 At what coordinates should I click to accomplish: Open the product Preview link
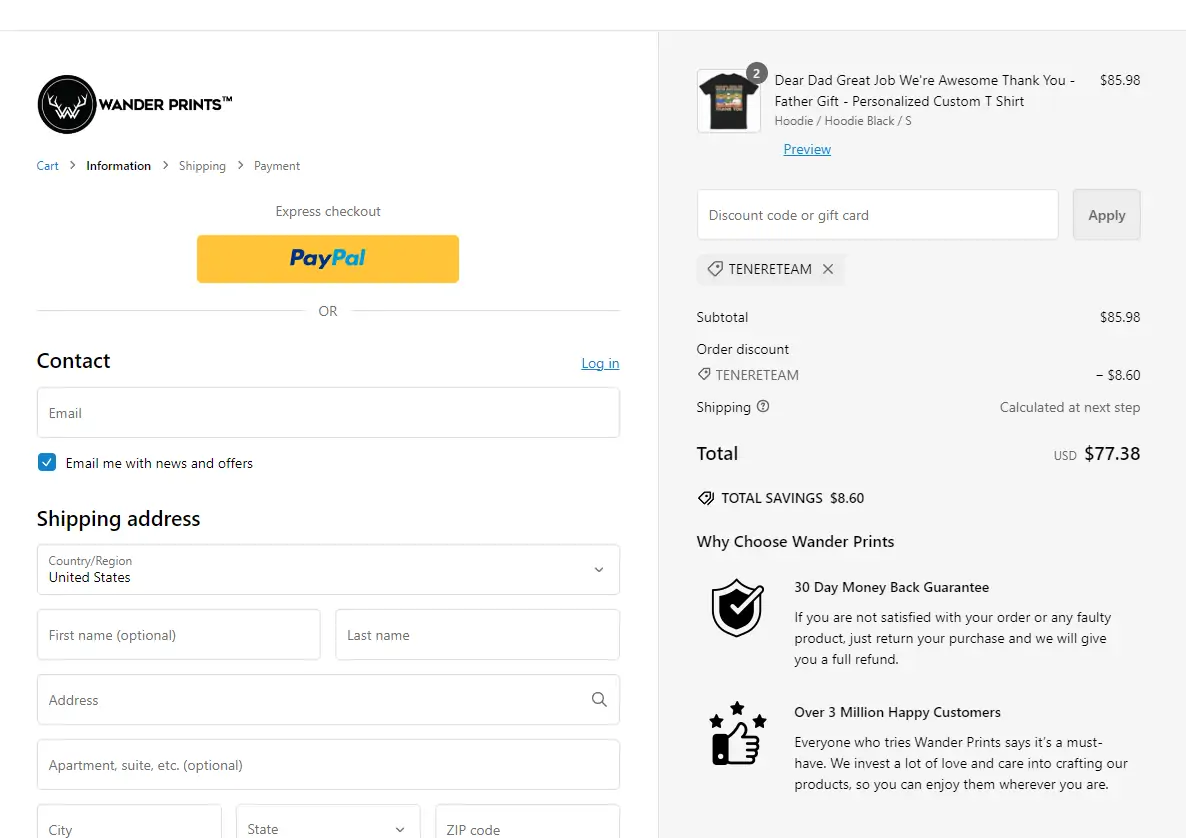(807, 149)
